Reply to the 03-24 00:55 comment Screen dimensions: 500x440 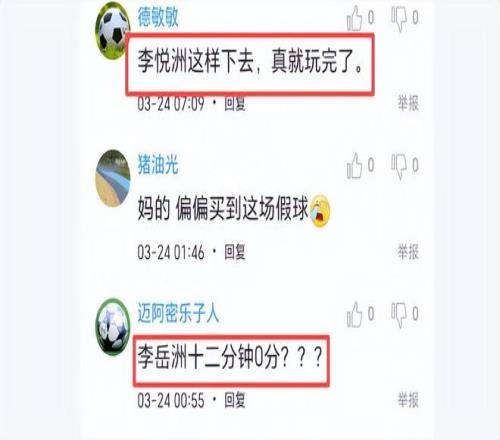[x=235, y=400]
